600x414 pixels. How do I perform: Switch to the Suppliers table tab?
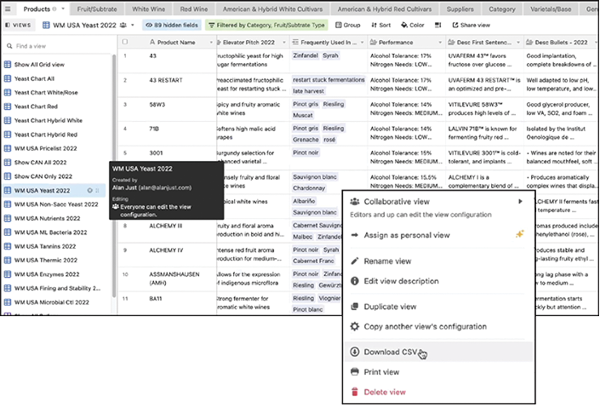click(x=460, y=9)
